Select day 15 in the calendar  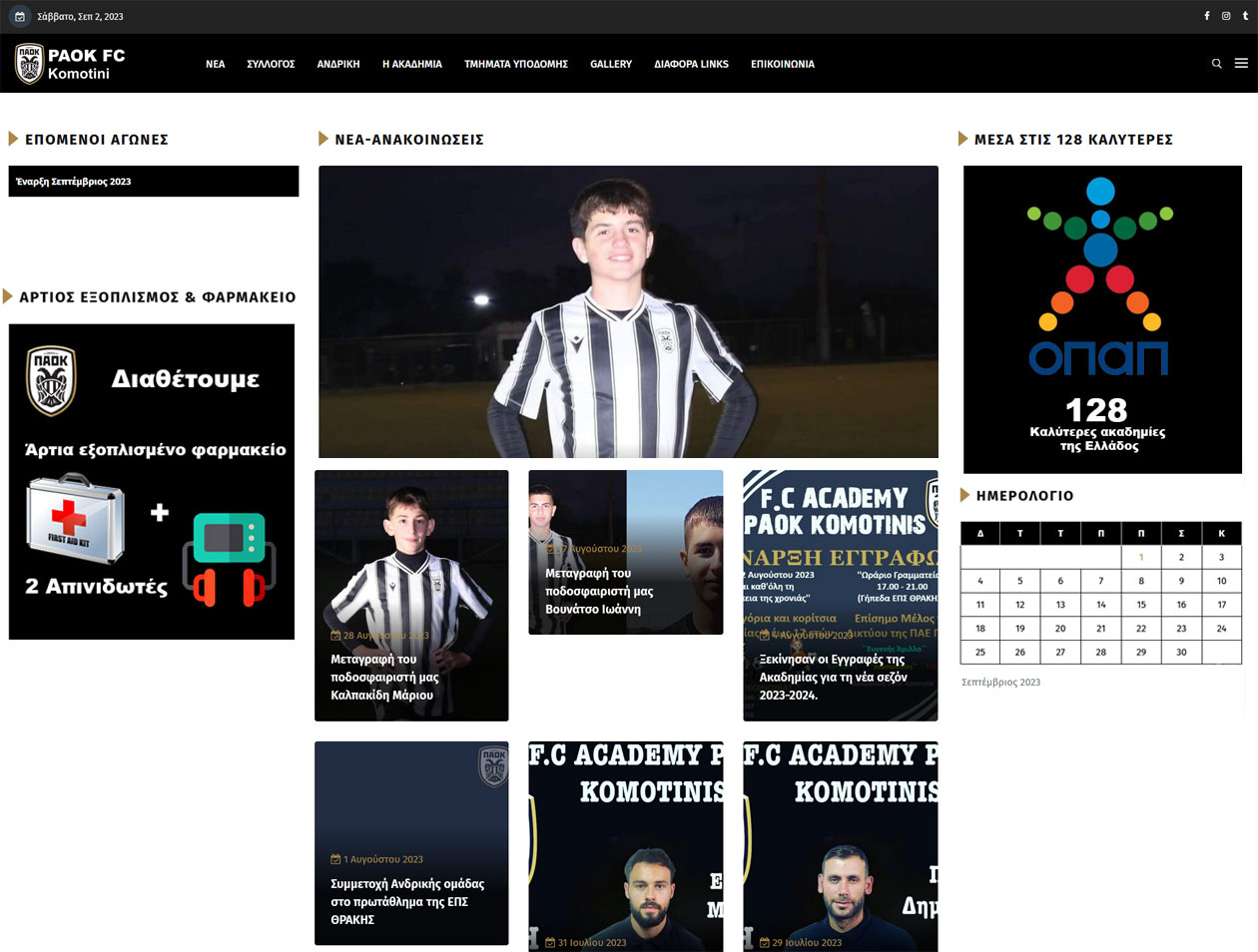(x=1141, y=605)
